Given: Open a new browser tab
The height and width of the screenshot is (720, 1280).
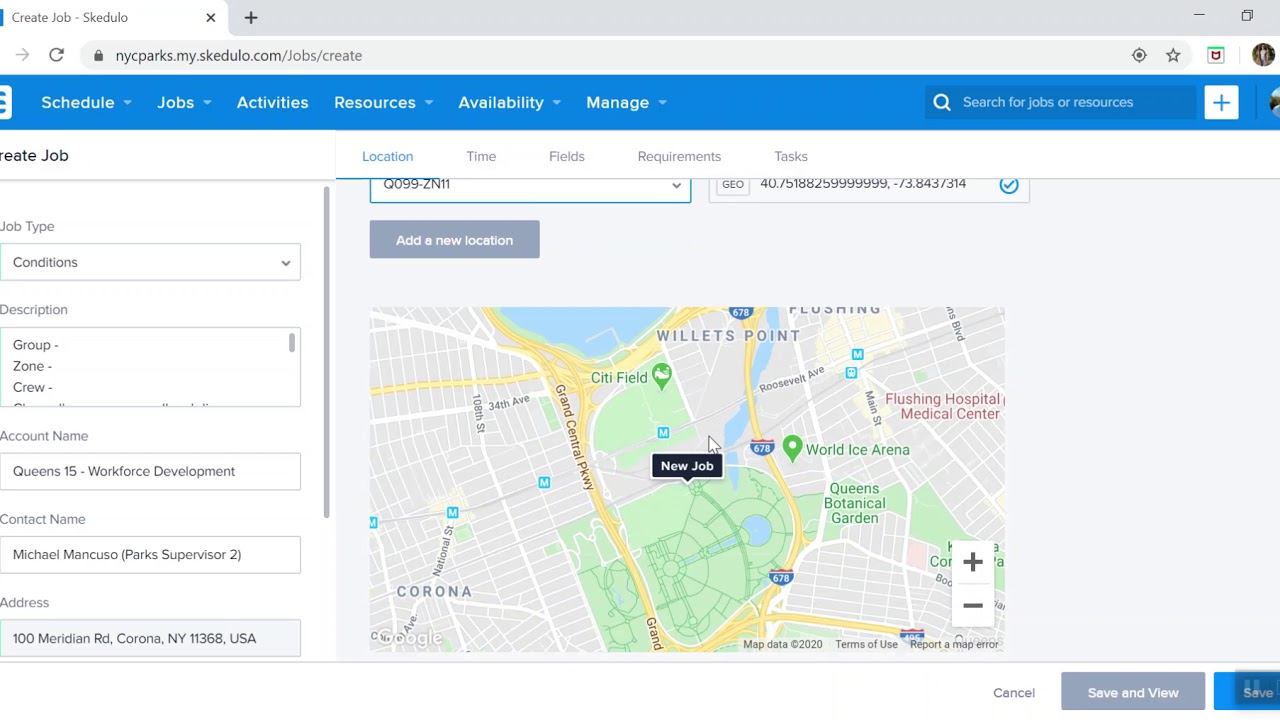Looking at the screenshot, I should (251, 17).
